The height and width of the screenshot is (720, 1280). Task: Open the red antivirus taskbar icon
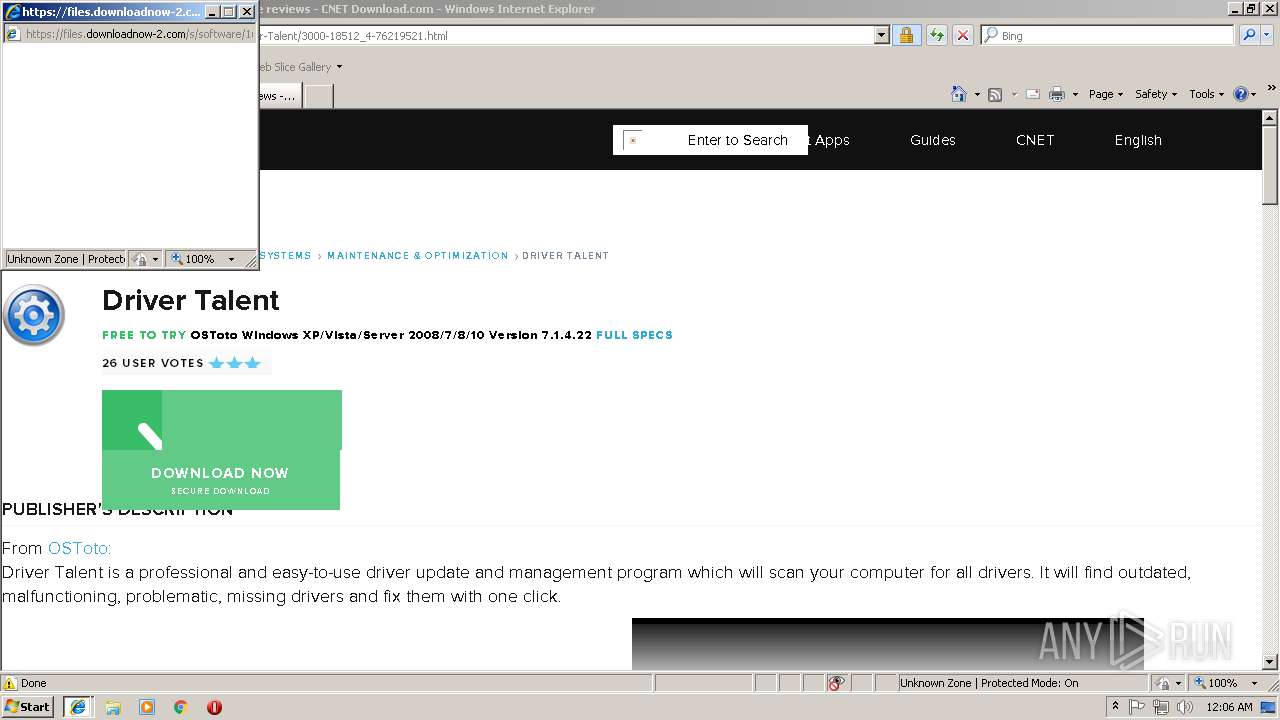click(x=214, y=707)
